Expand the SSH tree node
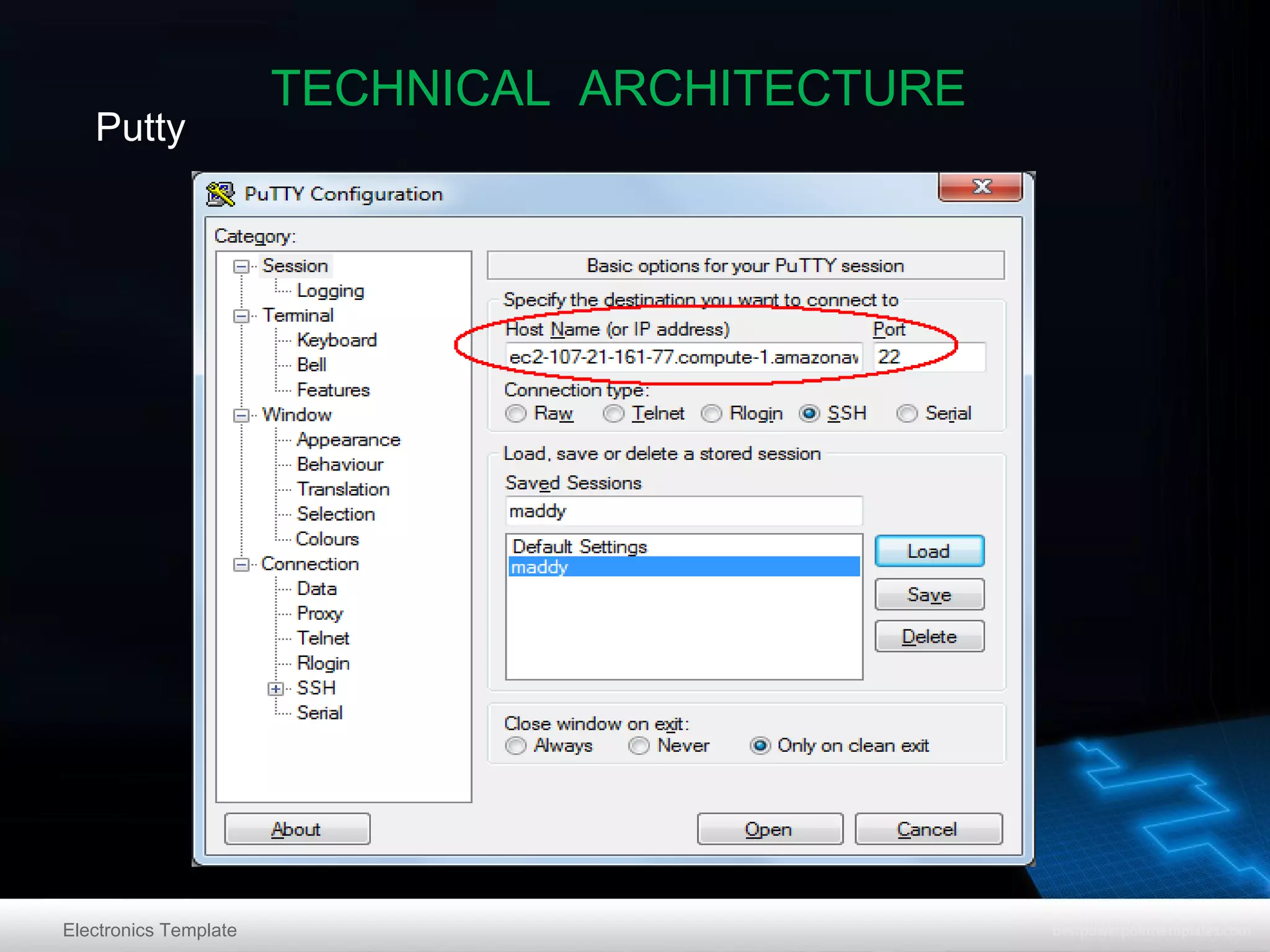1270x952 pixels. (x=275, y=689)
